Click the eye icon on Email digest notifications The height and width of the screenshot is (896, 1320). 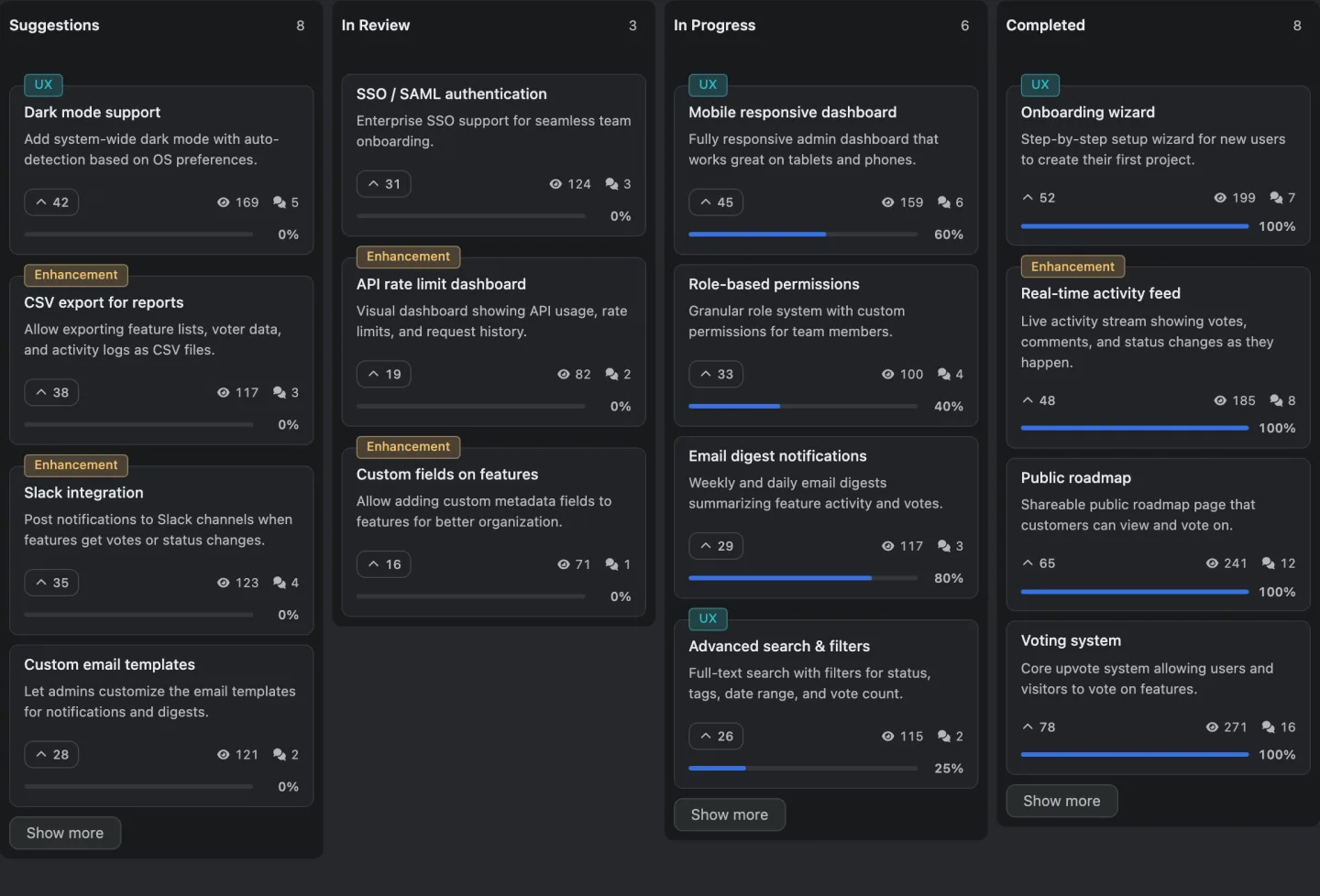887,546
